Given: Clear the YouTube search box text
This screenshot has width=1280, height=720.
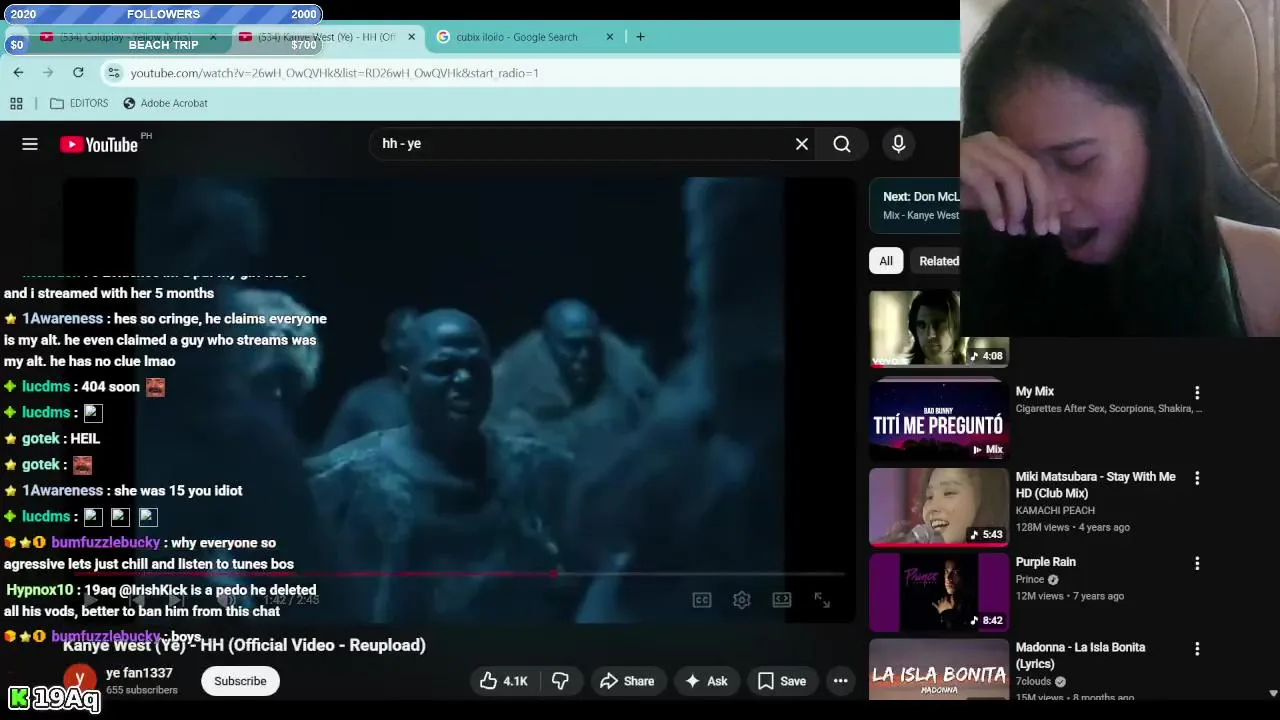Looking at the screenshot, I should click(x=802, y=144).
